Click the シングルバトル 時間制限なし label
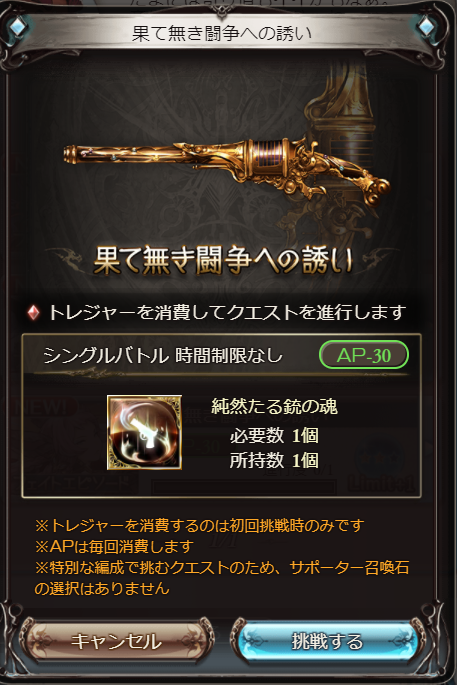 coord(163,356)
